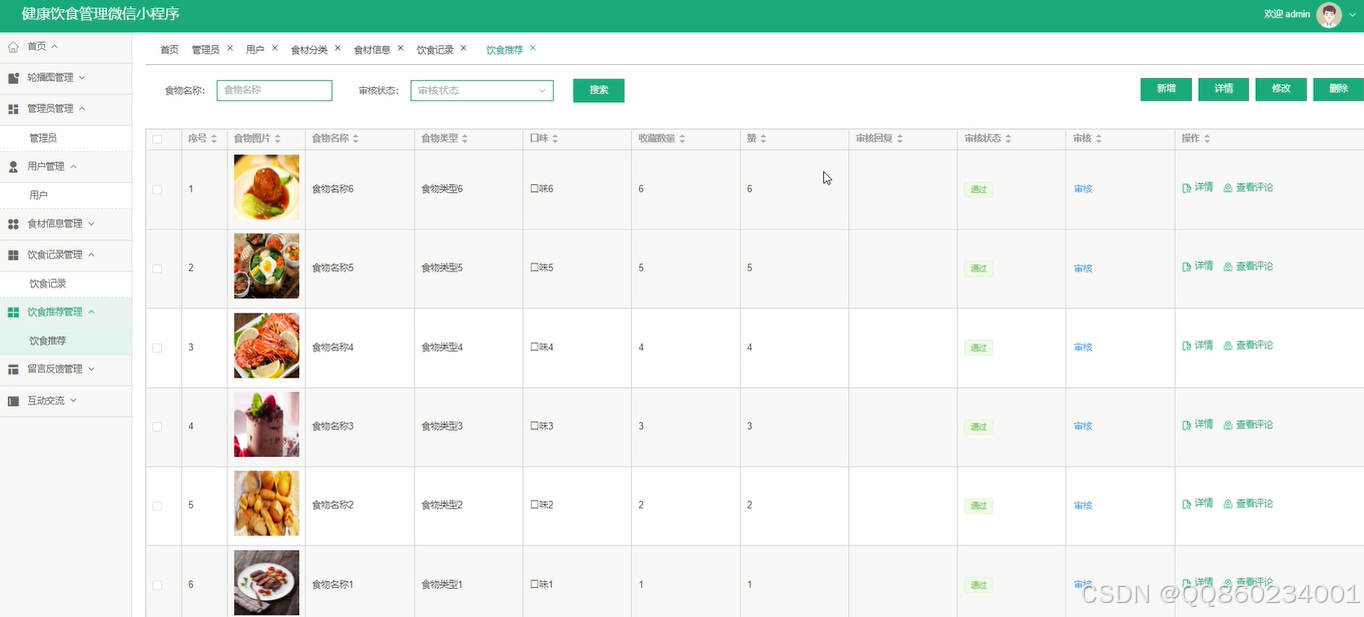The height and width of the screenshot is (617, 1364).
Task: Open 查看评论 for 食物名称4 row
Action: 1248,345
